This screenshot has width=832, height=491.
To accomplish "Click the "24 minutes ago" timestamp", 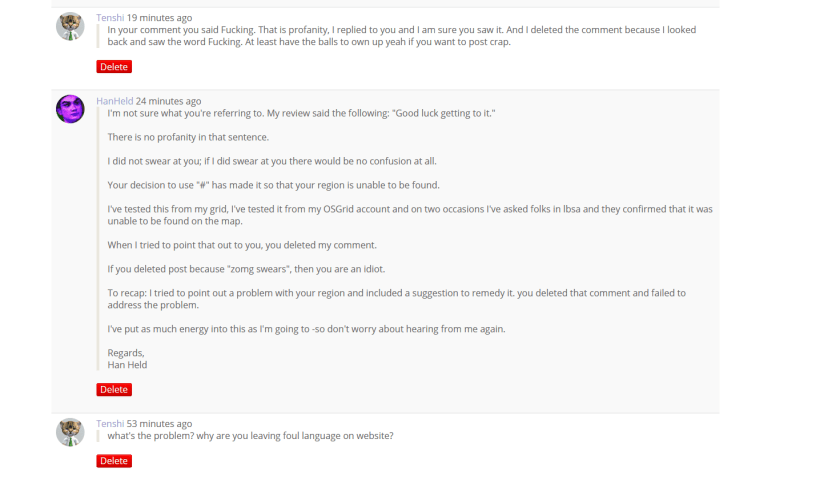I will tap(168, 101).
